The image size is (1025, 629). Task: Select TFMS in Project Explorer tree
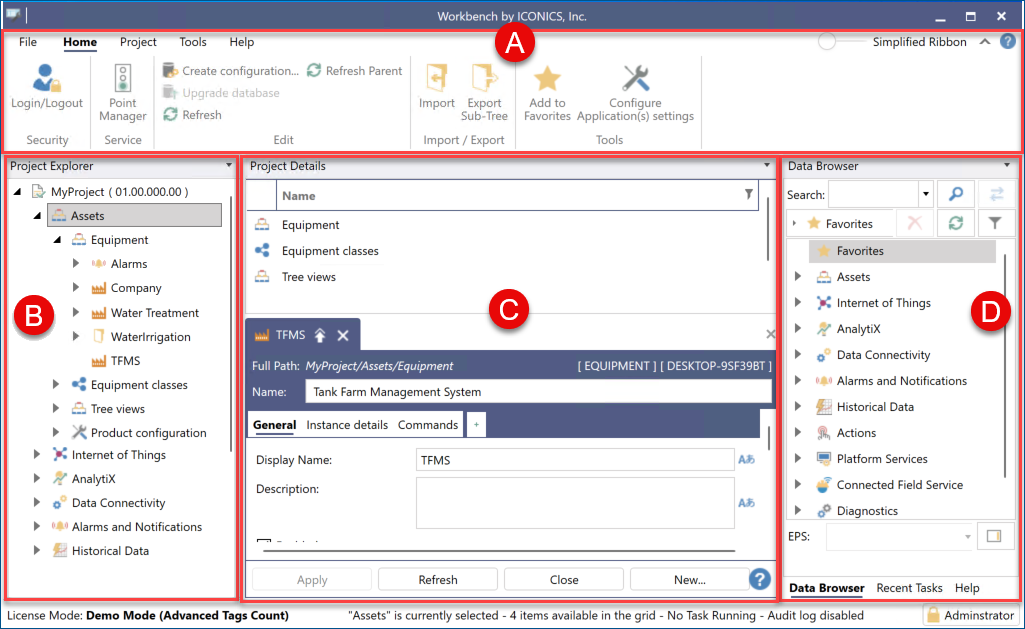(x=126, y=361)
